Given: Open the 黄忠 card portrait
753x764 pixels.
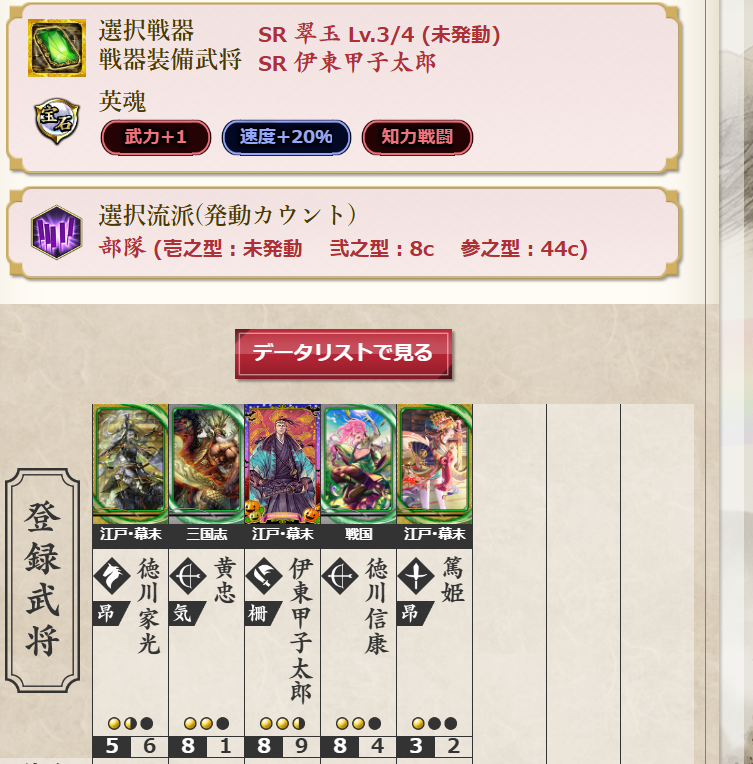Looking at the screenshot, I should click(206, 464).
